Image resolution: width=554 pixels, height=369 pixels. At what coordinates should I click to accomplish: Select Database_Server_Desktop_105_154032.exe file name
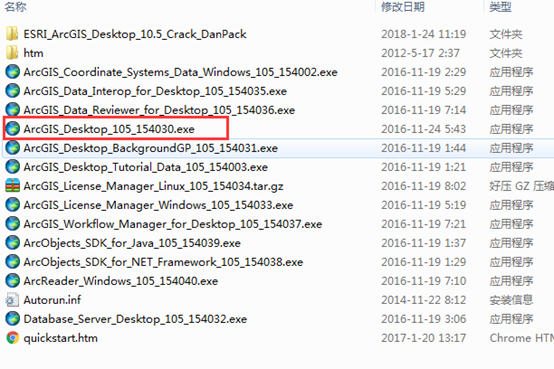[135, 319]
